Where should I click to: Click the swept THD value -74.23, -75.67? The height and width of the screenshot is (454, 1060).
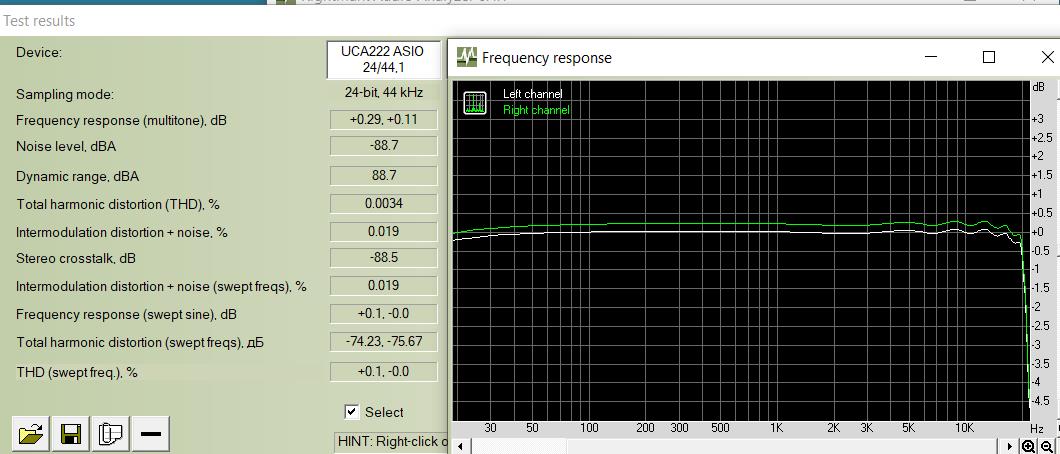384,341
